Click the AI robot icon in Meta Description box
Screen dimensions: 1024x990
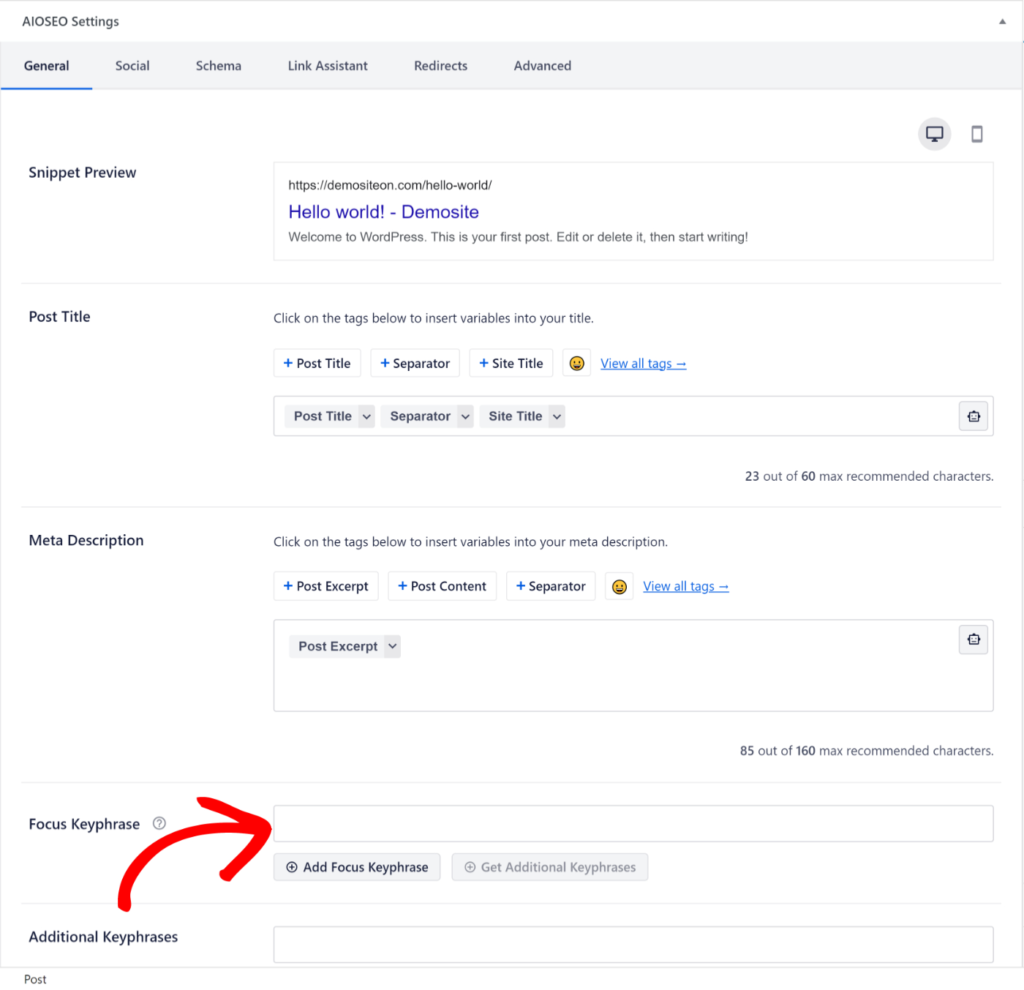973,639
